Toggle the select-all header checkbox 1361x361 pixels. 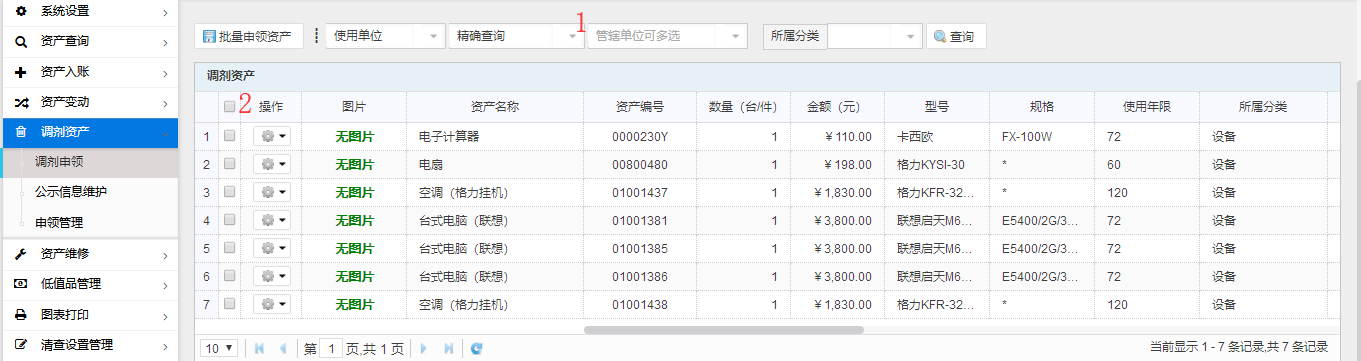point(230,106)
